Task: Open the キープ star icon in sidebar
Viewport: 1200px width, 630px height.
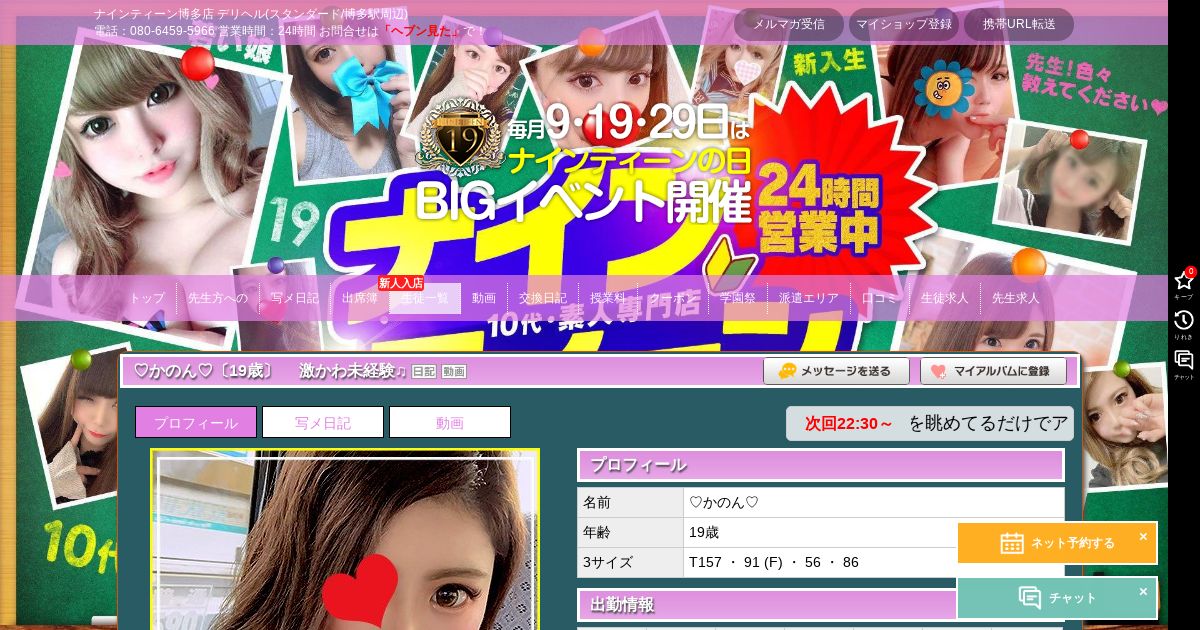Action: coord(1184,284)
